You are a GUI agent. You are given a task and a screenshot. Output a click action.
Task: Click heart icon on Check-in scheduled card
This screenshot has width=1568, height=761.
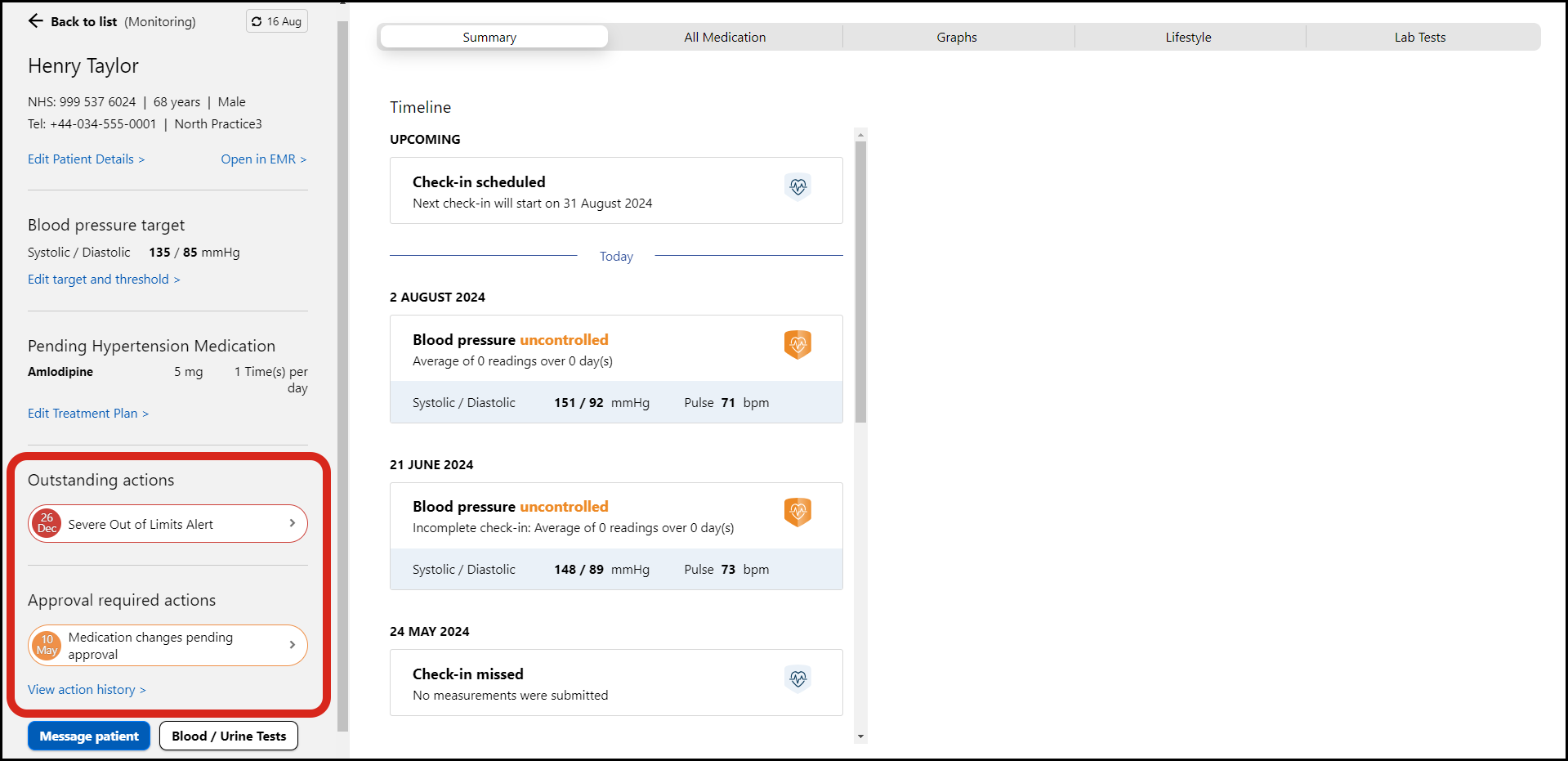coord(797,187)
